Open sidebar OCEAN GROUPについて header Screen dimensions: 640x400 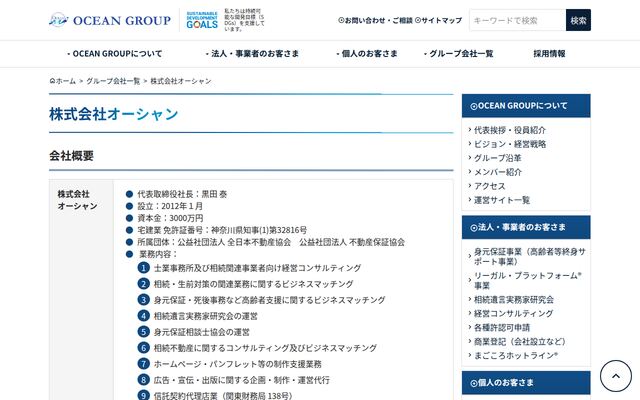526,106
